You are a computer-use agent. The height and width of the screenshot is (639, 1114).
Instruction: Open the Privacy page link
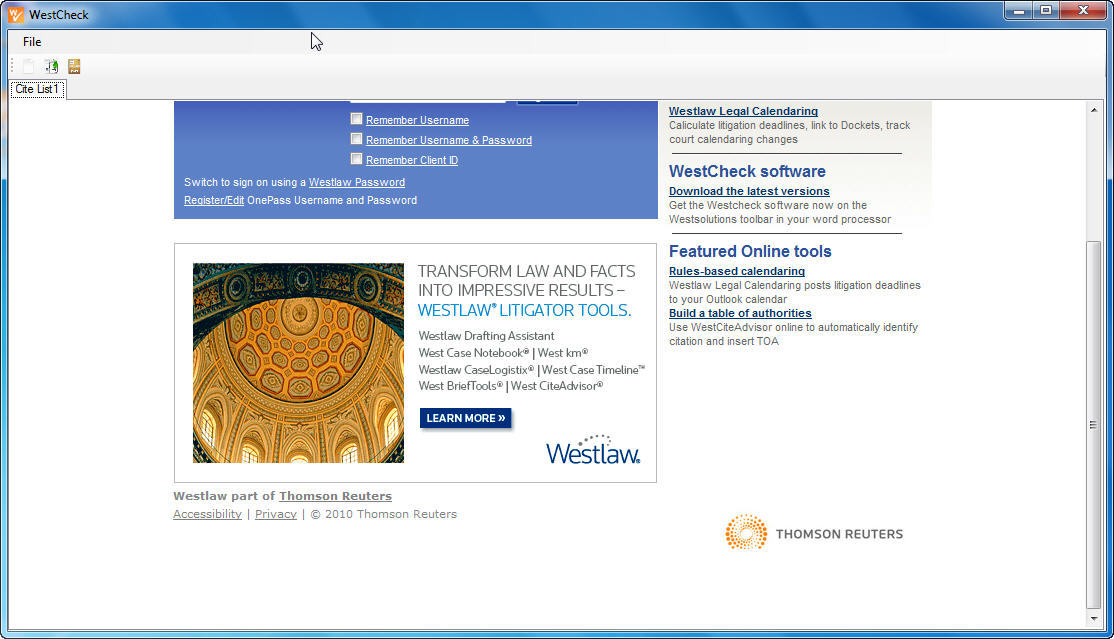point(276,514)
